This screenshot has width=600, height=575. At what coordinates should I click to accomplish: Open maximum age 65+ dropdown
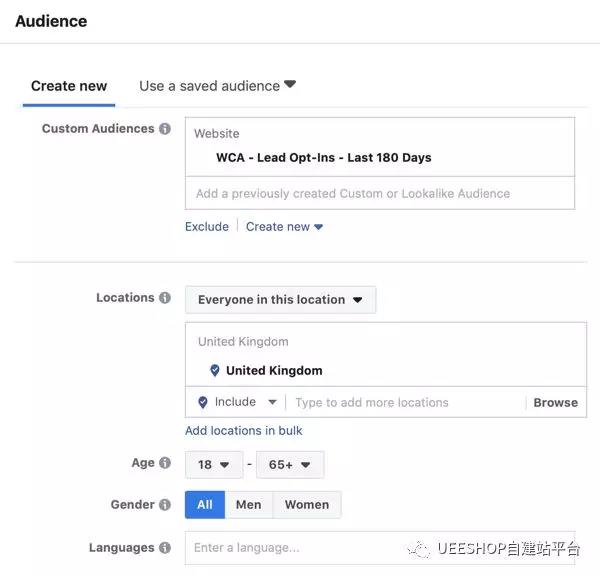290,465
